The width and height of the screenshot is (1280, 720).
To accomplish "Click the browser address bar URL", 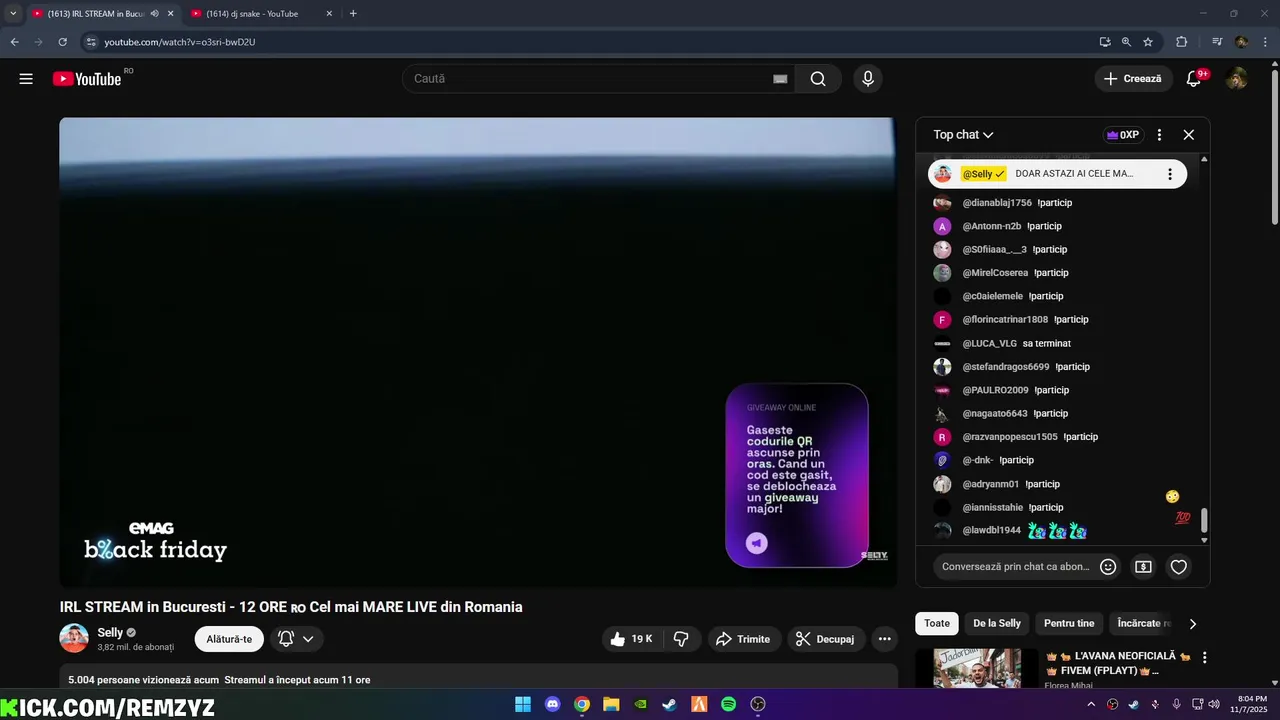I will tap(180, 42).
